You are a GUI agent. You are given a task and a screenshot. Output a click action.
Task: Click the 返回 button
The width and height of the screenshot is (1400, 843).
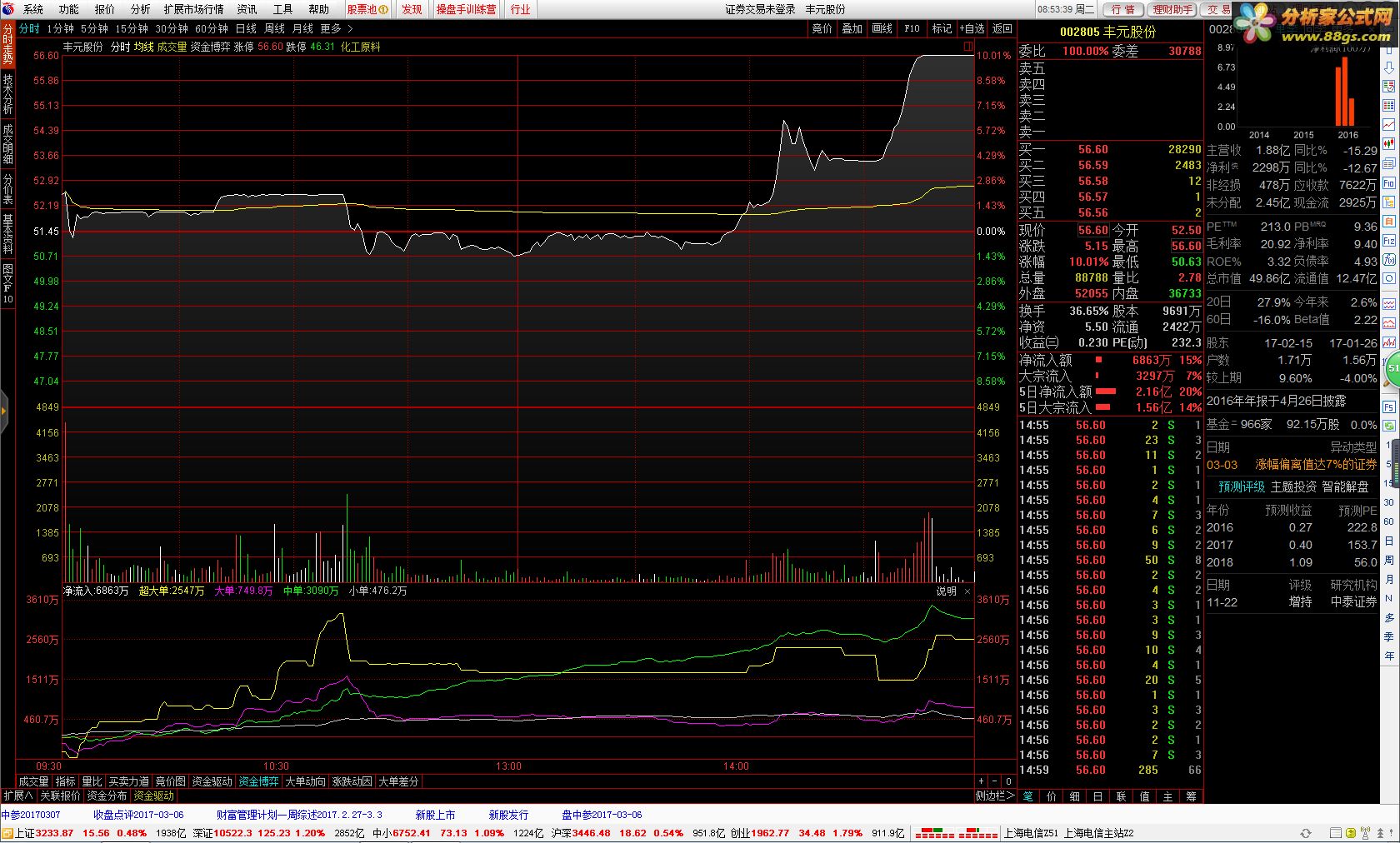(1002, 28)
